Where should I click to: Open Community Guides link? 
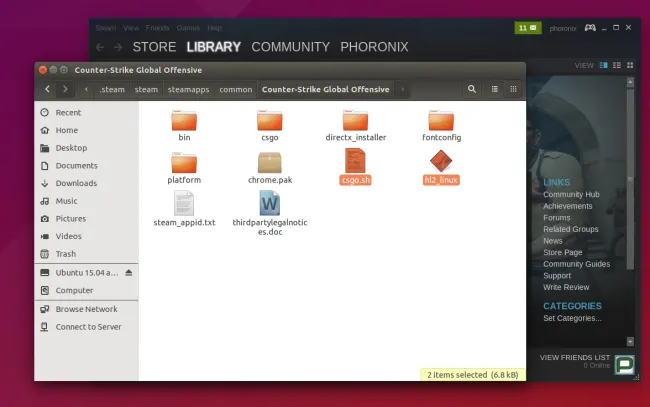[576, 264]
